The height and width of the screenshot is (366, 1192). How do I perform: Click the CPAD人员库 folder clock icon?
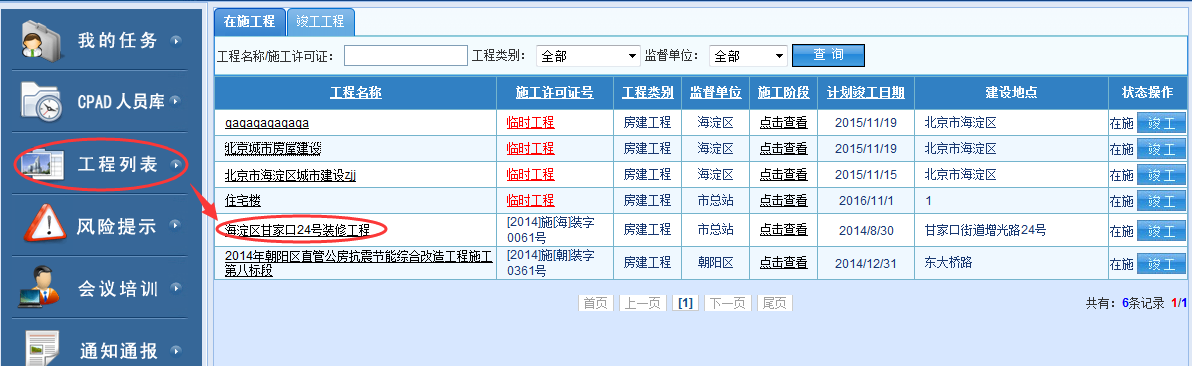[40, 100]
